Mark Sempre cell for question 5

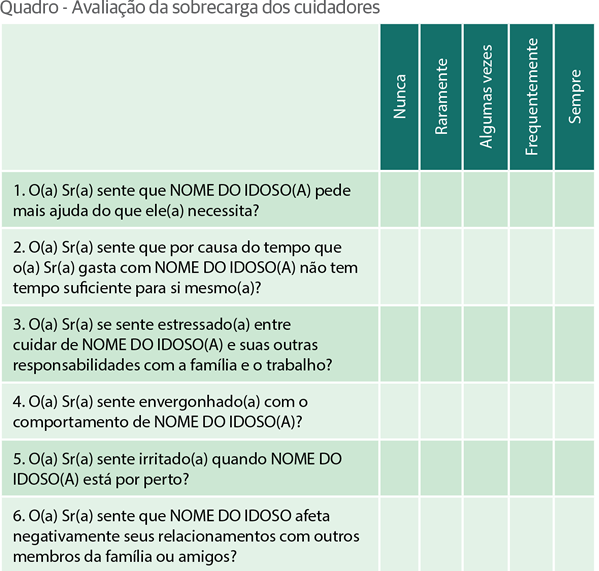point(574,468)
